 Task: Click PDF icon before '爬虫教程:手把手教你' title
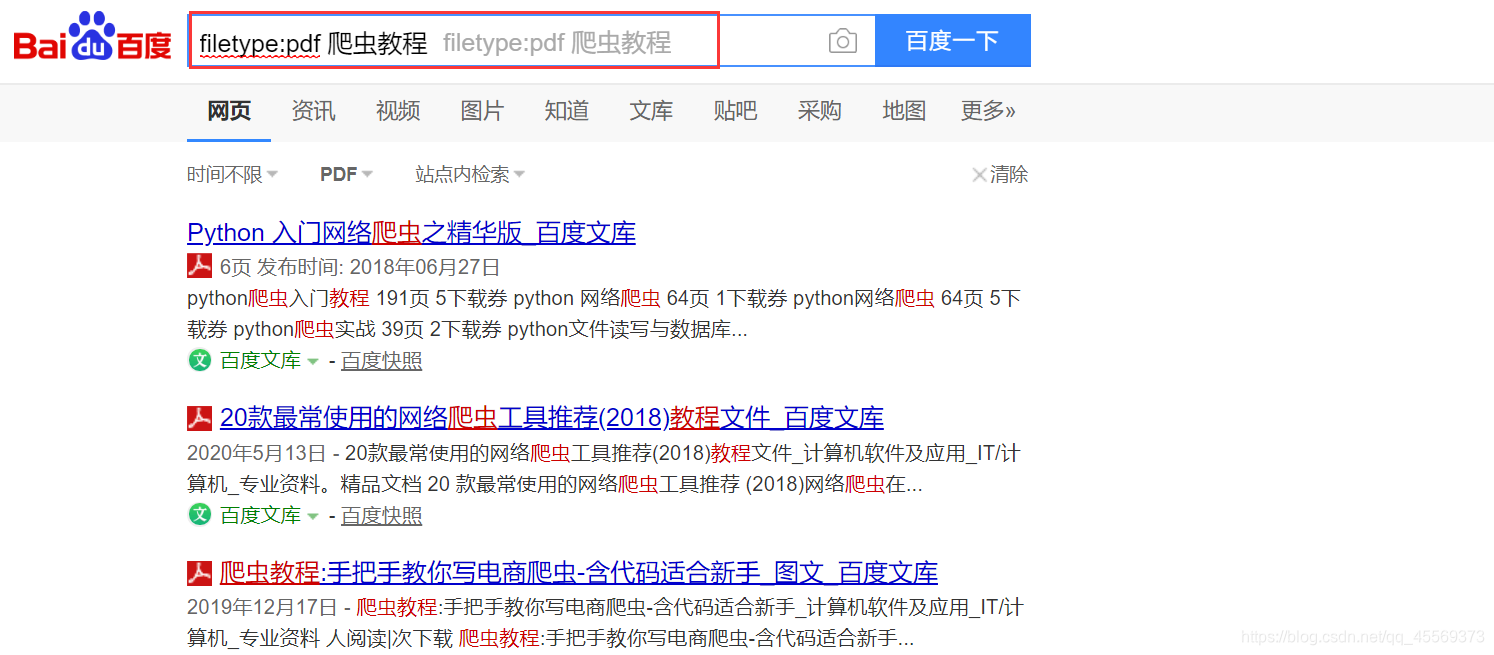click(199, 574)
